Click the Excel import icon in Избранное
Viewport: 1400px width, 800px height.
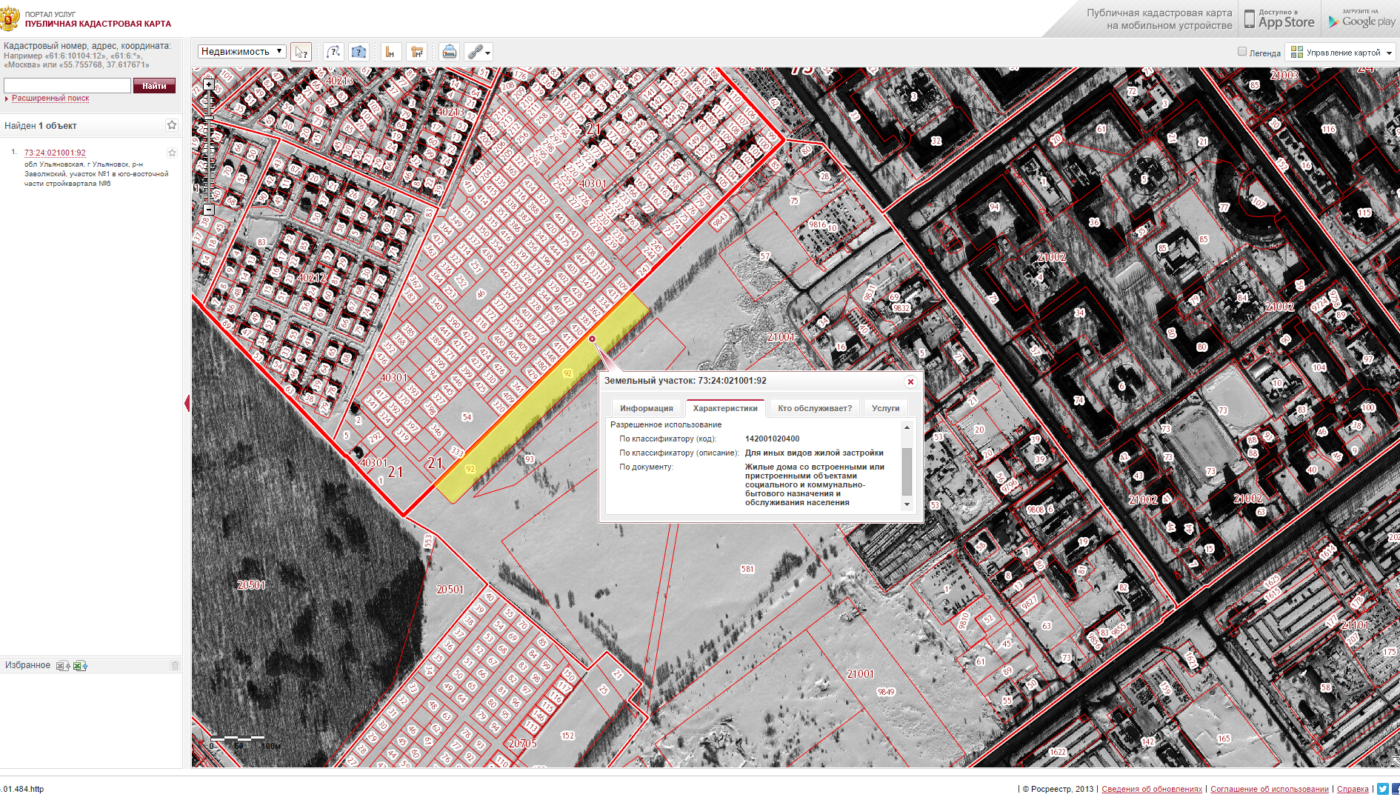coord(80,666)
